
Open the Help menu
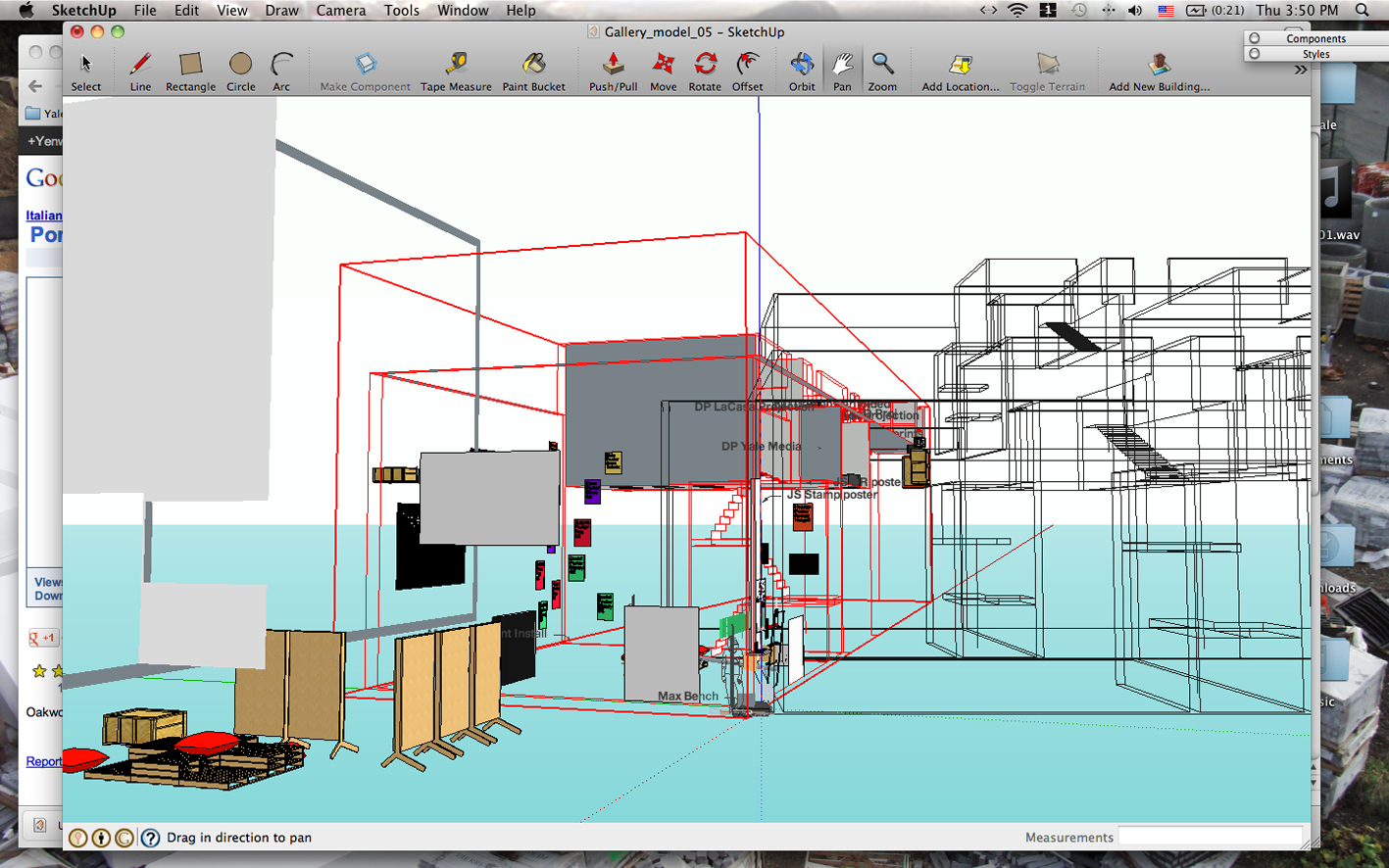[x=521, y=10]
